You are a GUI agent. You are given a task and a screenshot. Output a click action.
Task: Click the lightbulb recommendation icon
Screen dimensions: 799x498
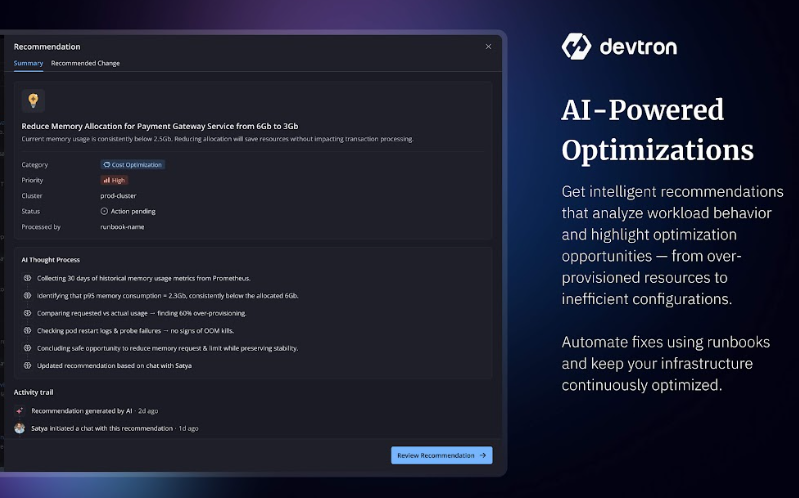(x=33, y=101)
